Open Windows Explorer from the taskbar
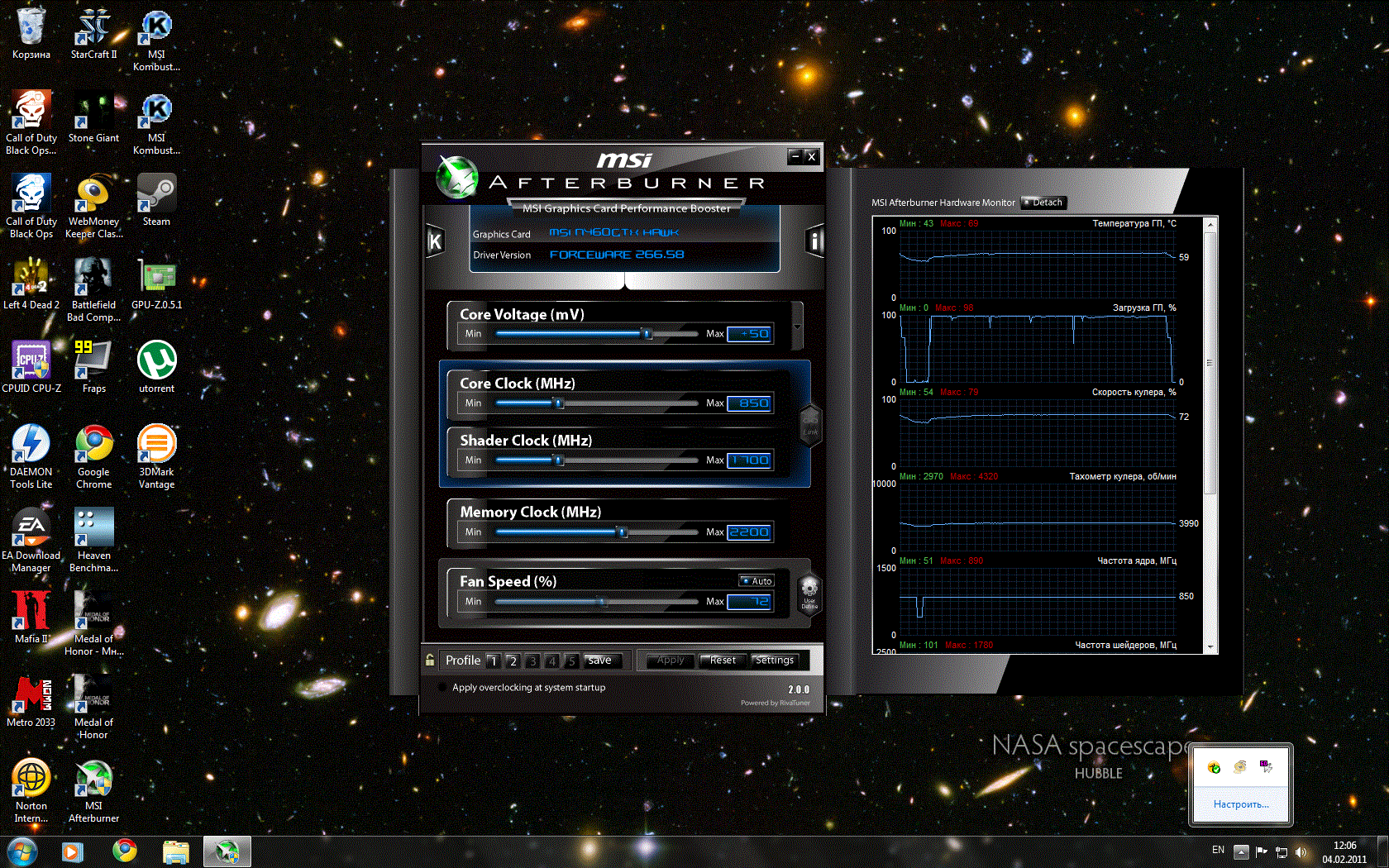The width and height of the screenshot is (1389, 868). coord(176,851)
